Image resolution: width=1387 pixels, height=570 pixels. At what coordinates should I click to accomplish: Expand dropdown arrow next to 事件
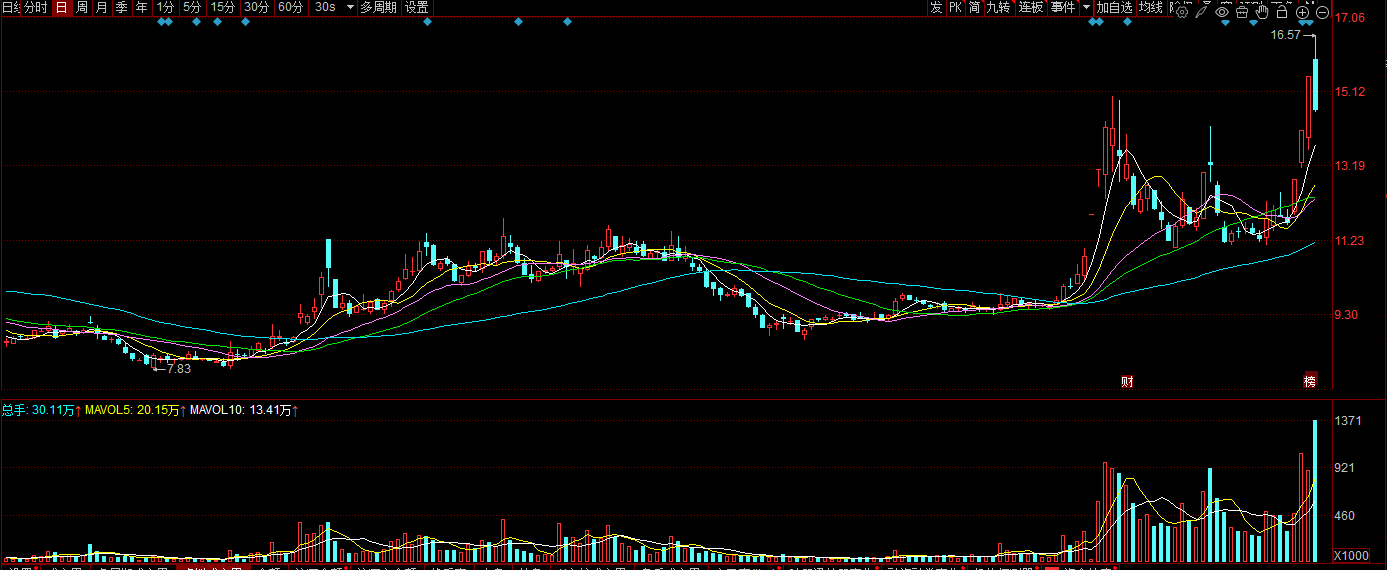tap(1086, 7)
